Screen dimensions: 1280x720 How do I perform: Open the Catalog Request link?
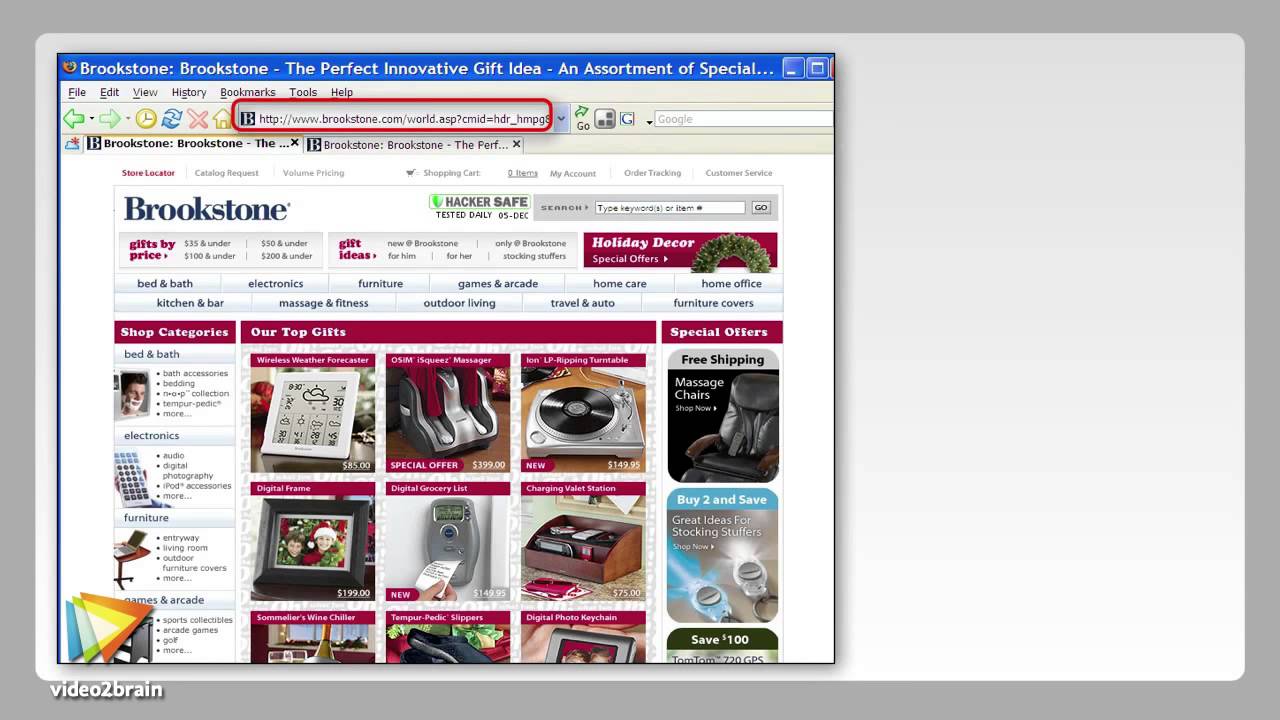point(226,173)
